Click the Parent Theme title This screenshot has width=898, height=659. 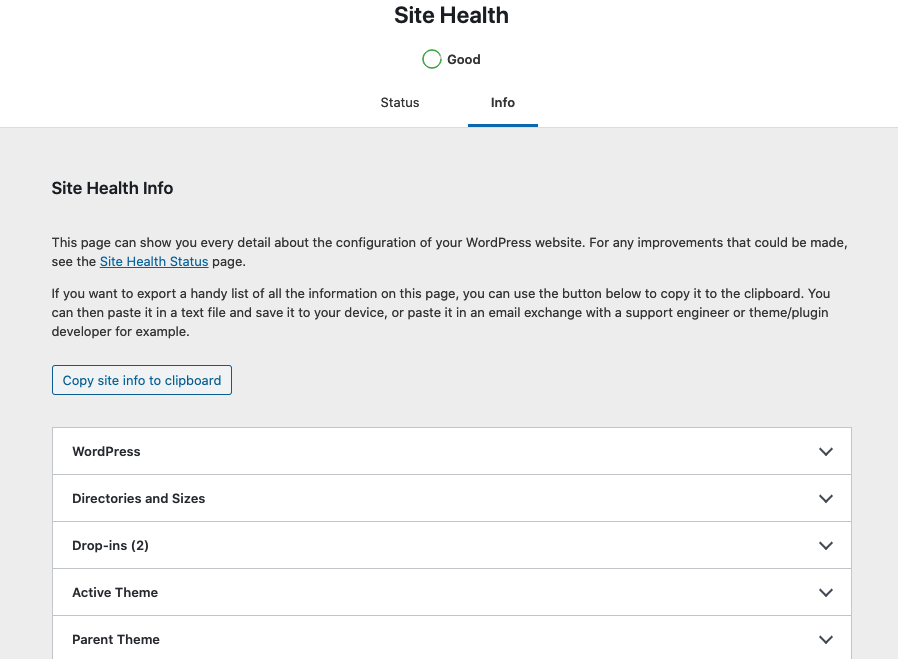(x=116, y=640)
